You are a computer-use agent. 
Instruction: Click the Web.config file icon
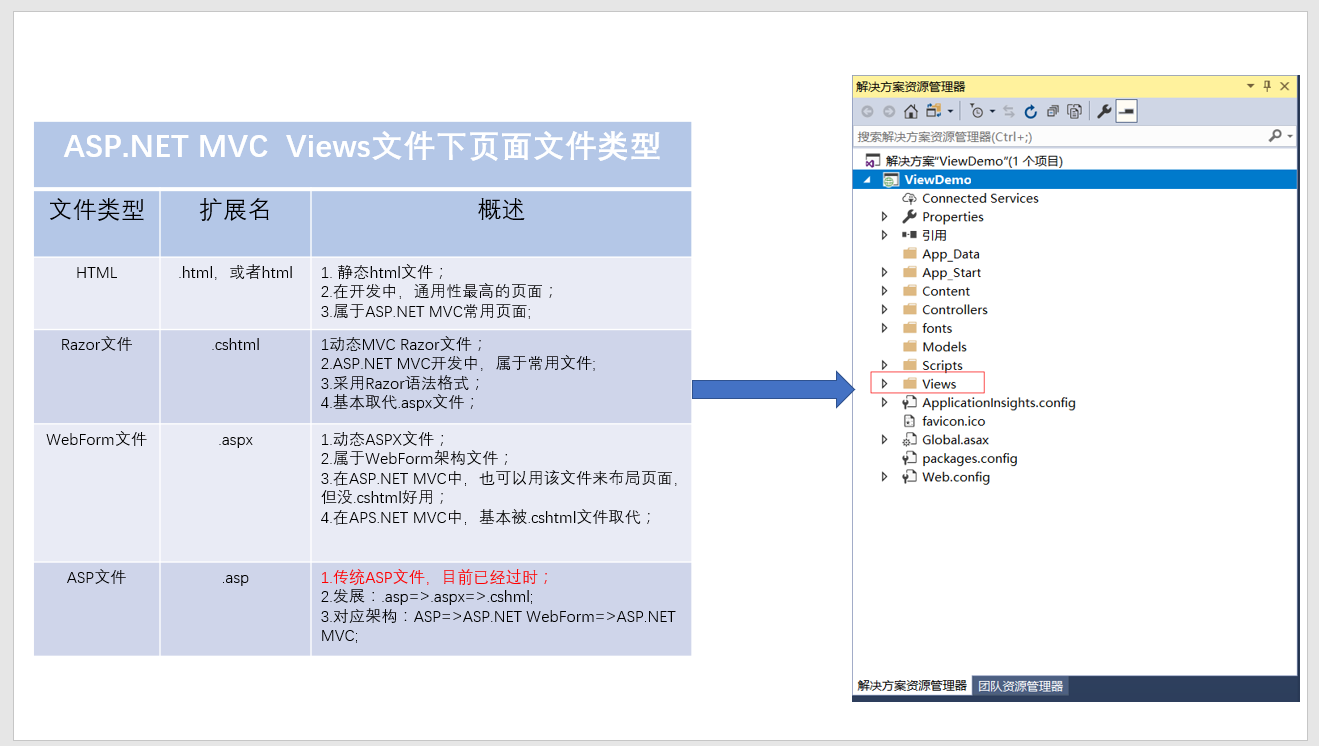tap(909, 477)
